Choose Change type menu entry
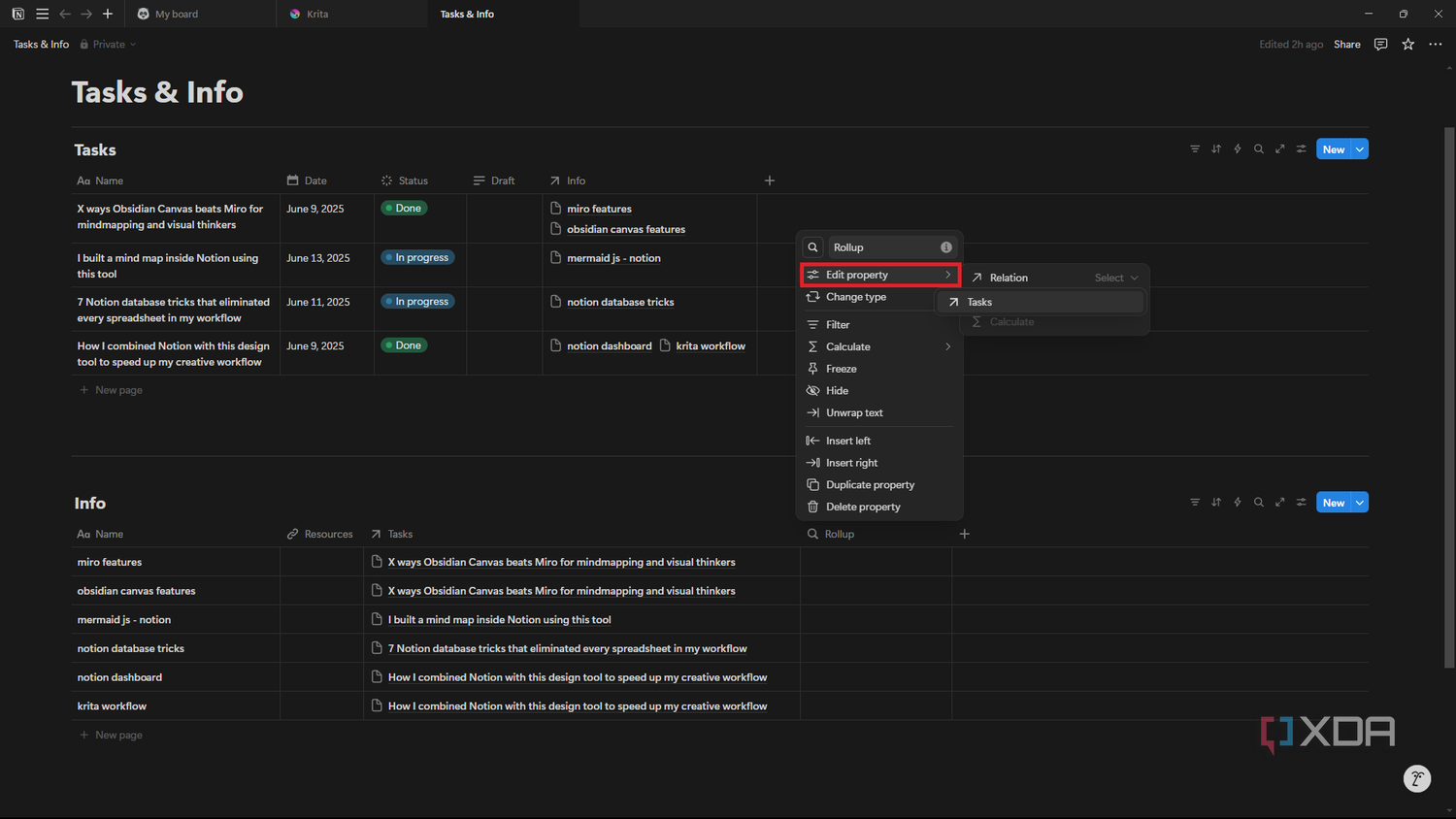Screen dimensions: 1456x819 coord(879,297)
